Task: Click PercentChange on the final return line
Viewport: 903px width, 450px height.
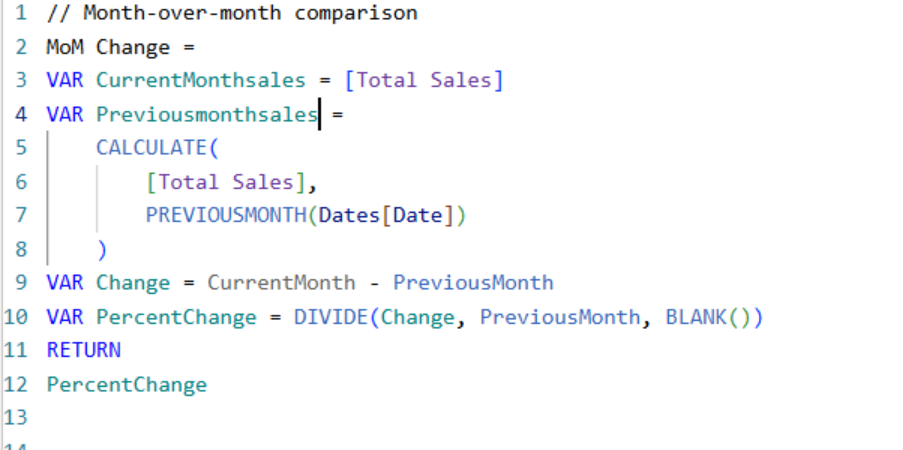Action: point(126,384)
